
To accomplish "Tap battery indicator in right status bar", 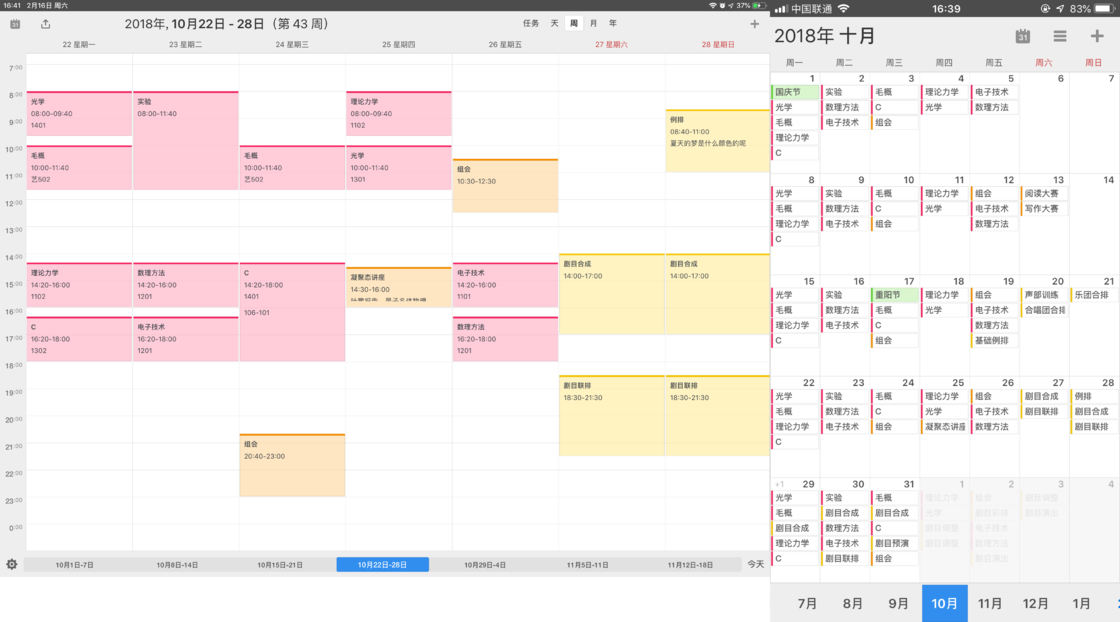I will (1104, 9).
